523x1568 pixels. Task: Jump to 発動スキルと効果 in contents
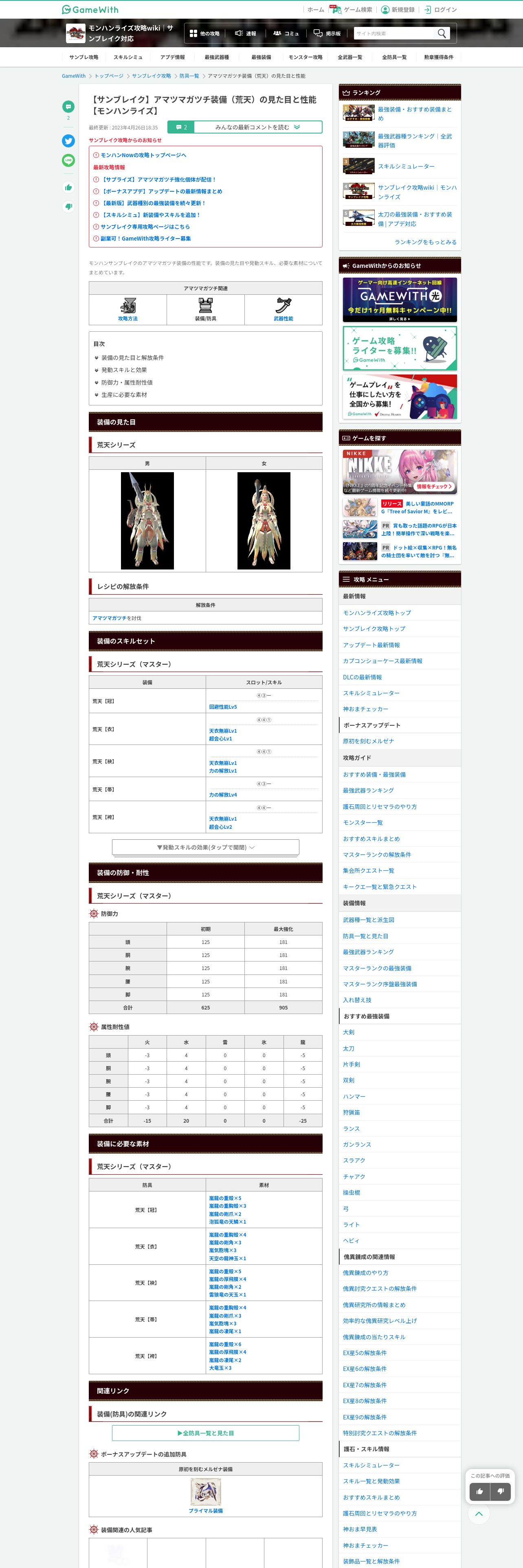[x=123, y=370]
